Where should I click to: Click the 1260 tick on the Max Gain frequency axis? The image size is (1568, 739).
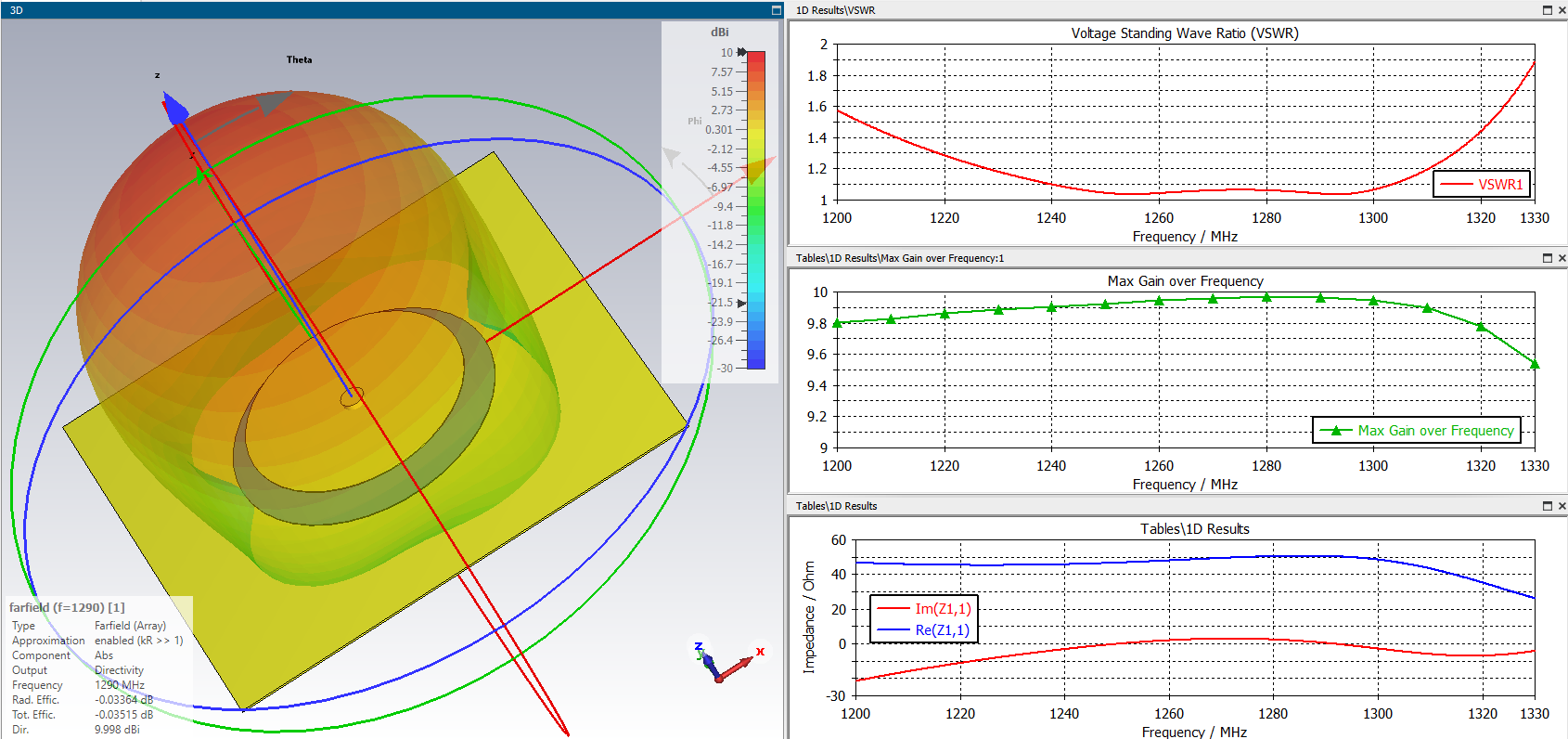(1158, 466)
